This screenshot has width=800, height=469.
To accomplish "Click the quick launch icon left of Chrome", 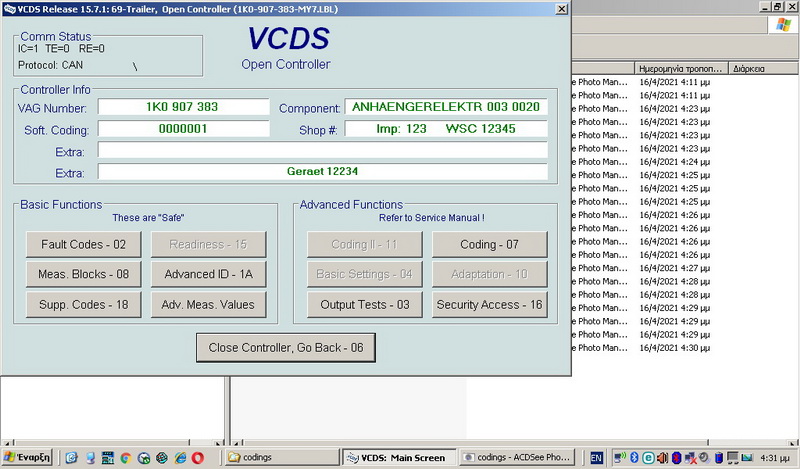I will click(x=108, y=458).
